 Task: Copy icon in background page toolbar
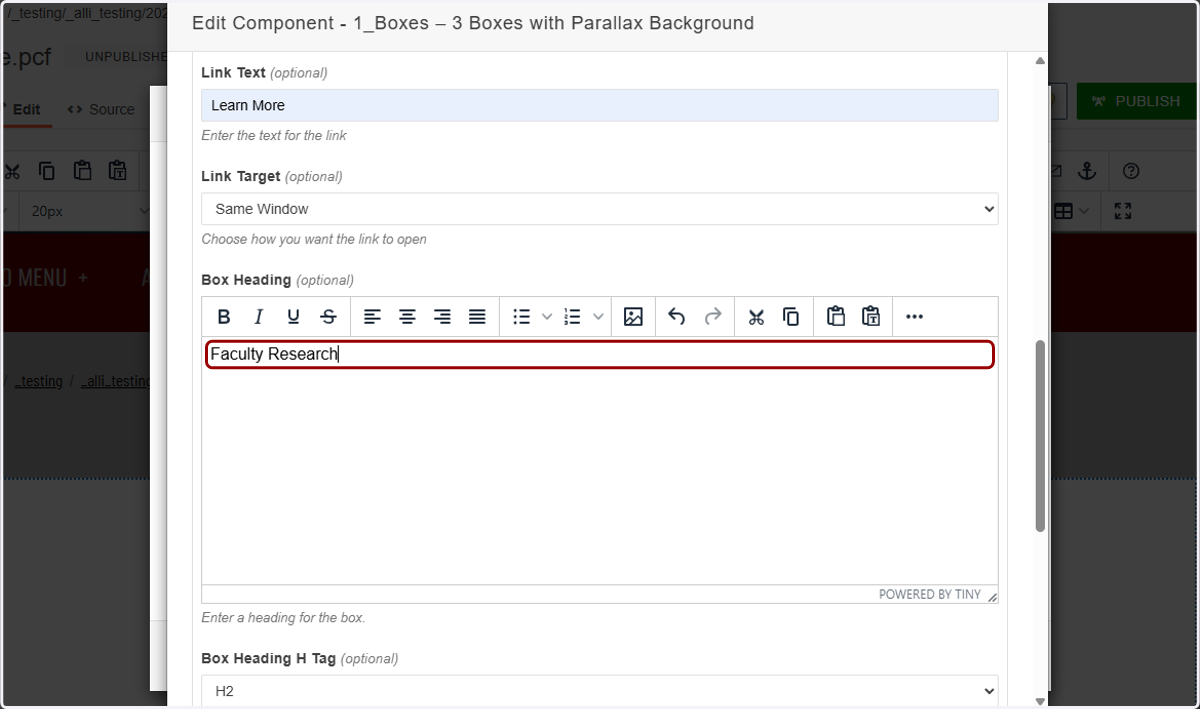click(47, 171)
